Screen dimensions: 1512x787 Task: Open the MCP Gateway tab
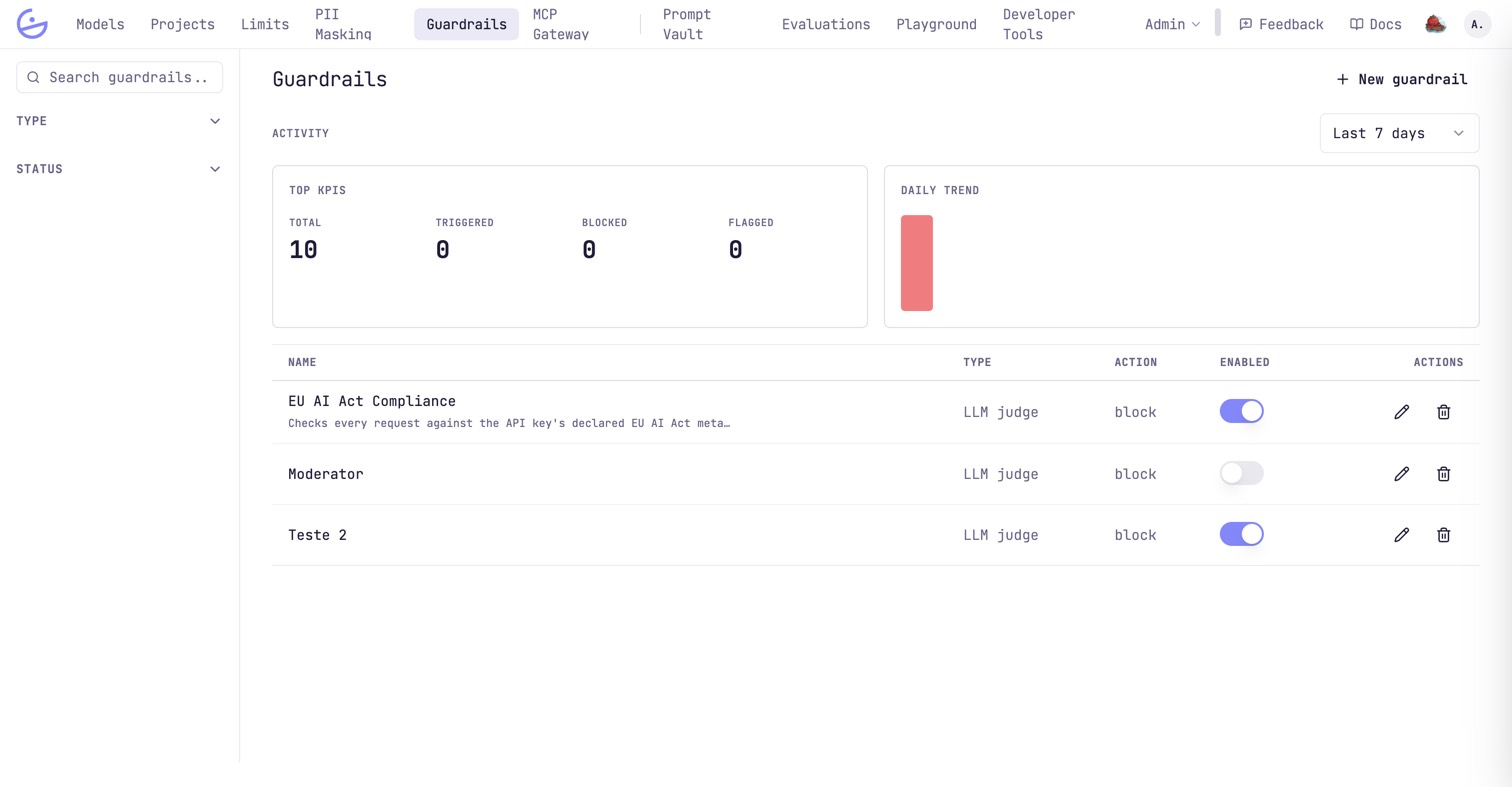pos(561,24)
